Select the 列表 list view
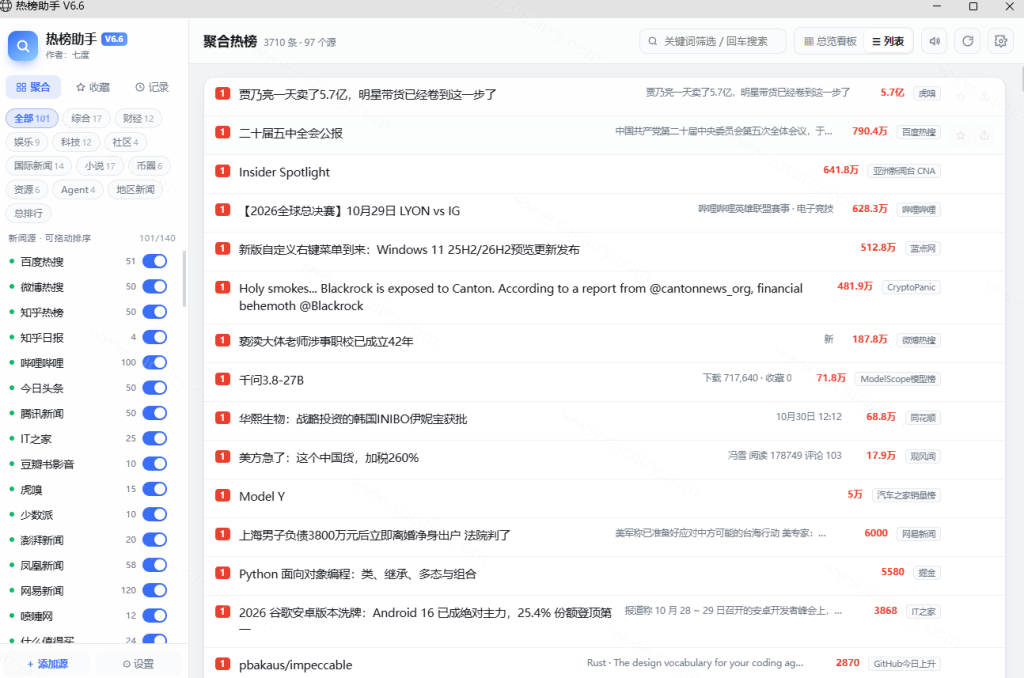1024x678 pixels. tap(888, 41)
